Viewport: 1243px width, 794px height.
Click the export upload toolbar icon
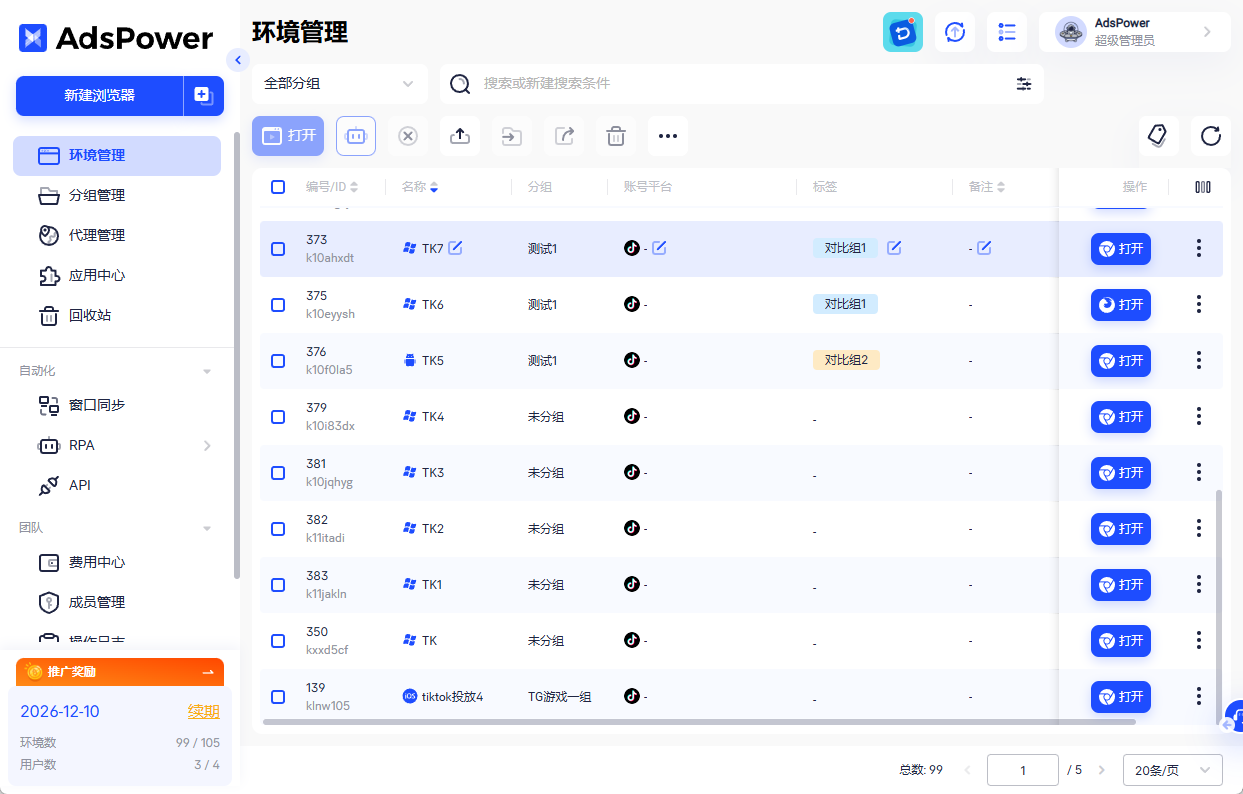460,136
